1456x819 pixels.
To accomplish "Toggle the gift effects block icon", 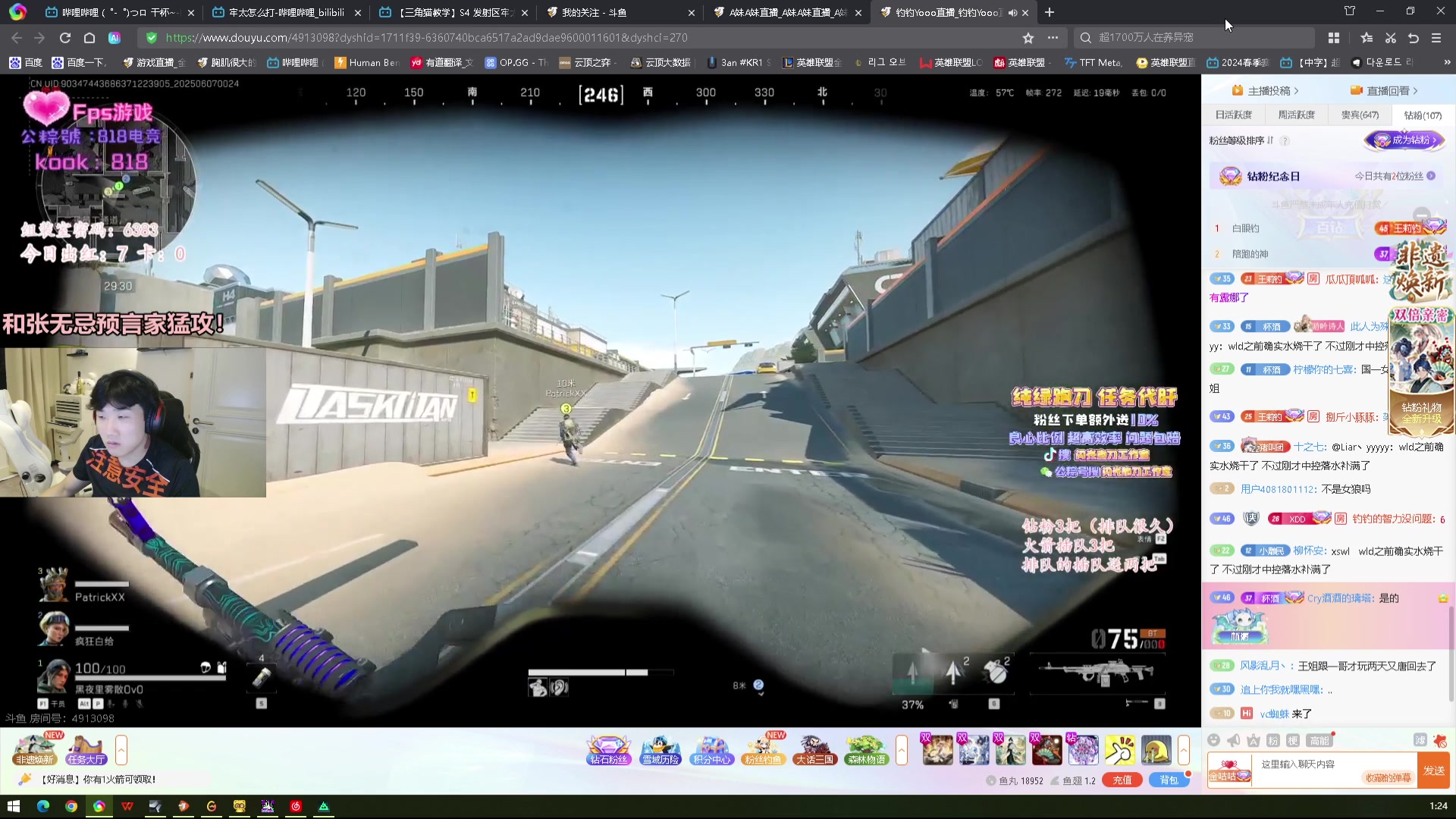I will (1440, 740).
